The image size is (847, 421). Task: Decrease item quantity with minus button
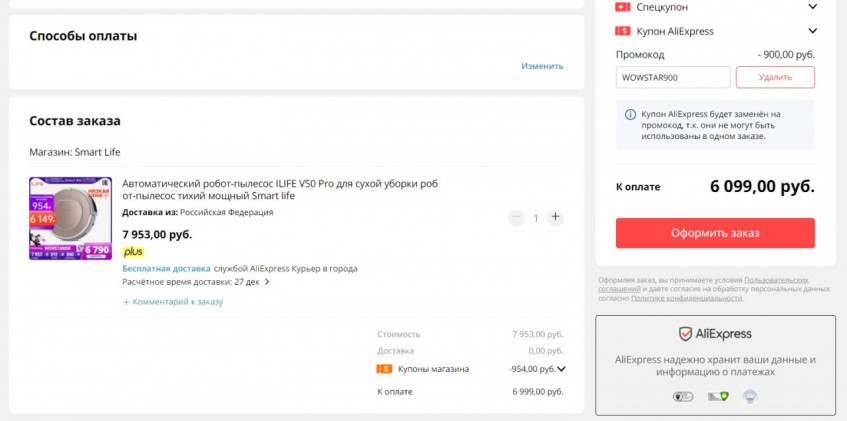pyautogui.click(x=516, y=217)
